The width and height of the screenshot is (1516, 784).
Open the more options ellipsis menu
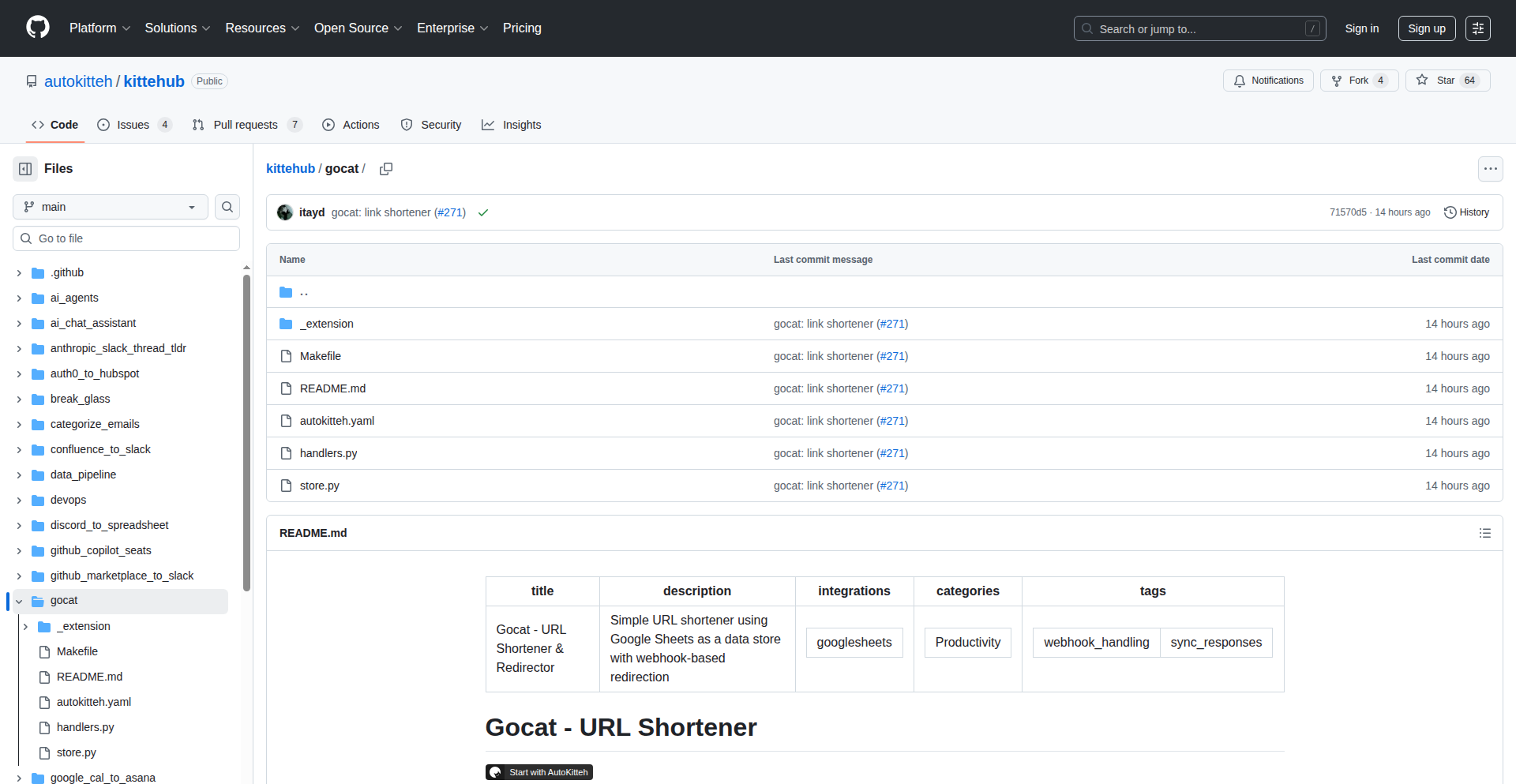click(x=1490, y=169)
